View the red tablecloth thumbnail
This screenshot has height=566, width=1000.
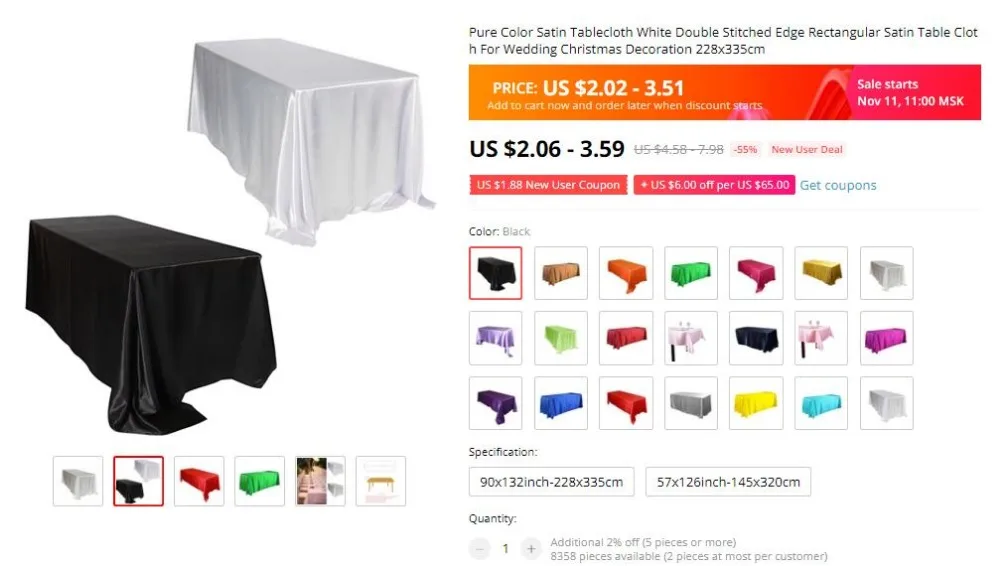pos(199,481)
